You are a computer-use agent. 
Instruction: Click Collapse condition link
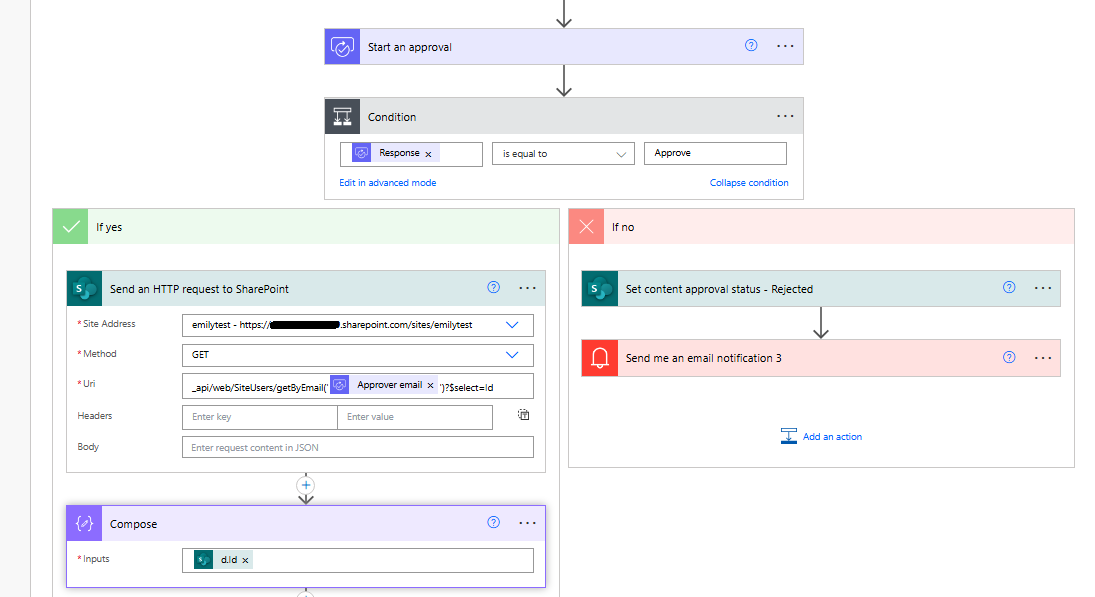coord(749,183)
